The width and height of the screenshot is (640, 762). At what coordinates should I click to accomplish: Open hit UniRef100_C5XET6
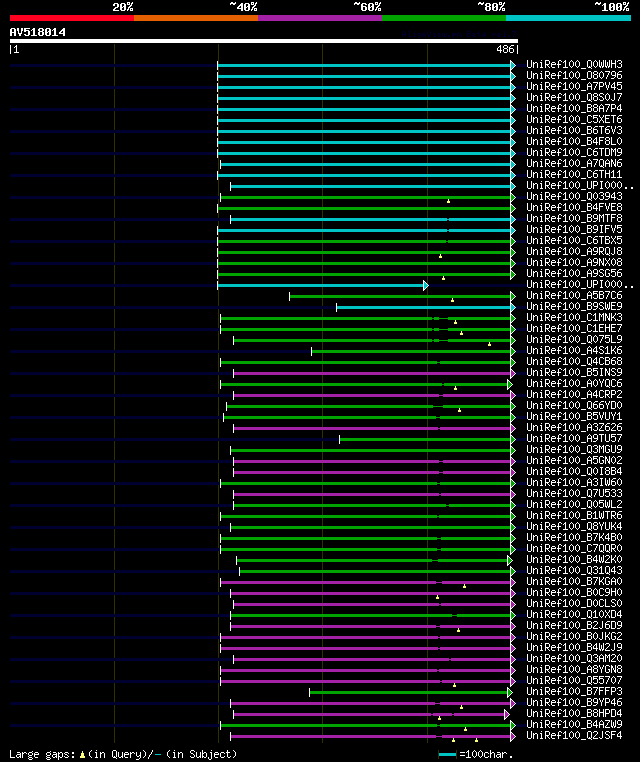tap(574, 120)
